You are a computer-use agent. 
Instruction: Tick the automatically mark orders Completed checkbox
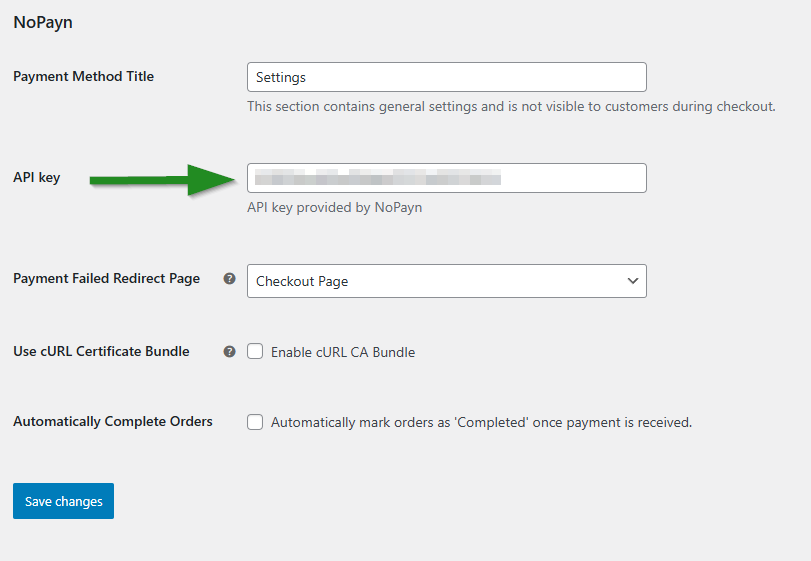pos(255,422)
